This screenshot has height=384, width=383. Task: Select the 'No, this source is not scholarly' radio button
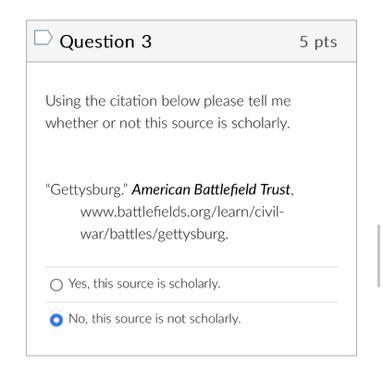(x=56, y=320)
